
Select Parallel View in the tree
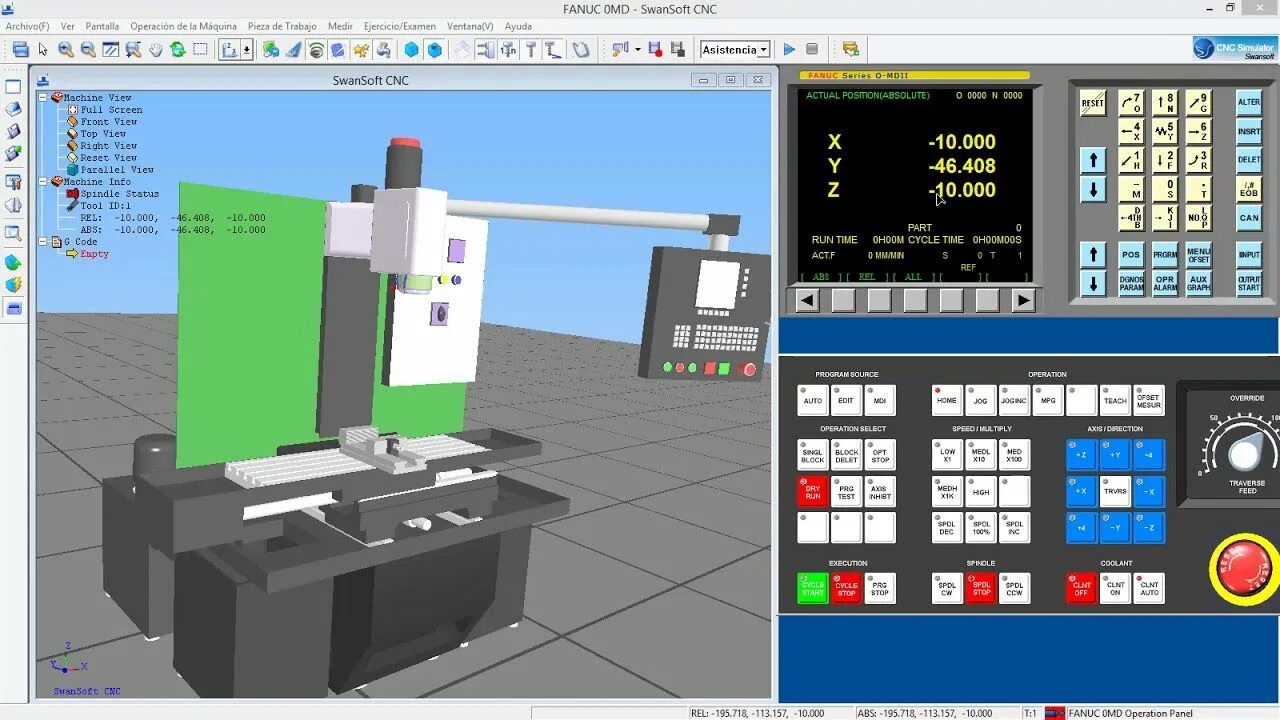[x=117, y=170]
